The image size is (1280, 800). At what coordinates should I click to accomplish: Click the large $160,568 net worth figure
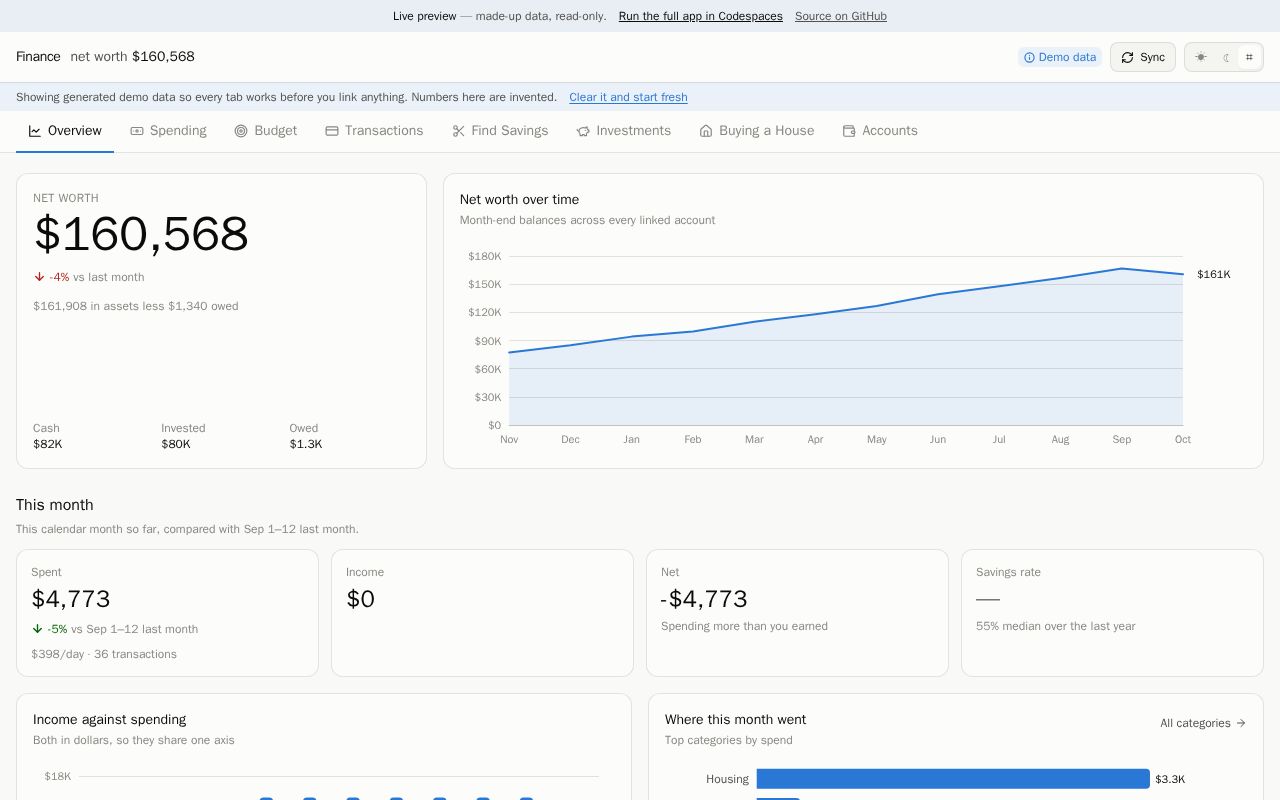[141, 235]
